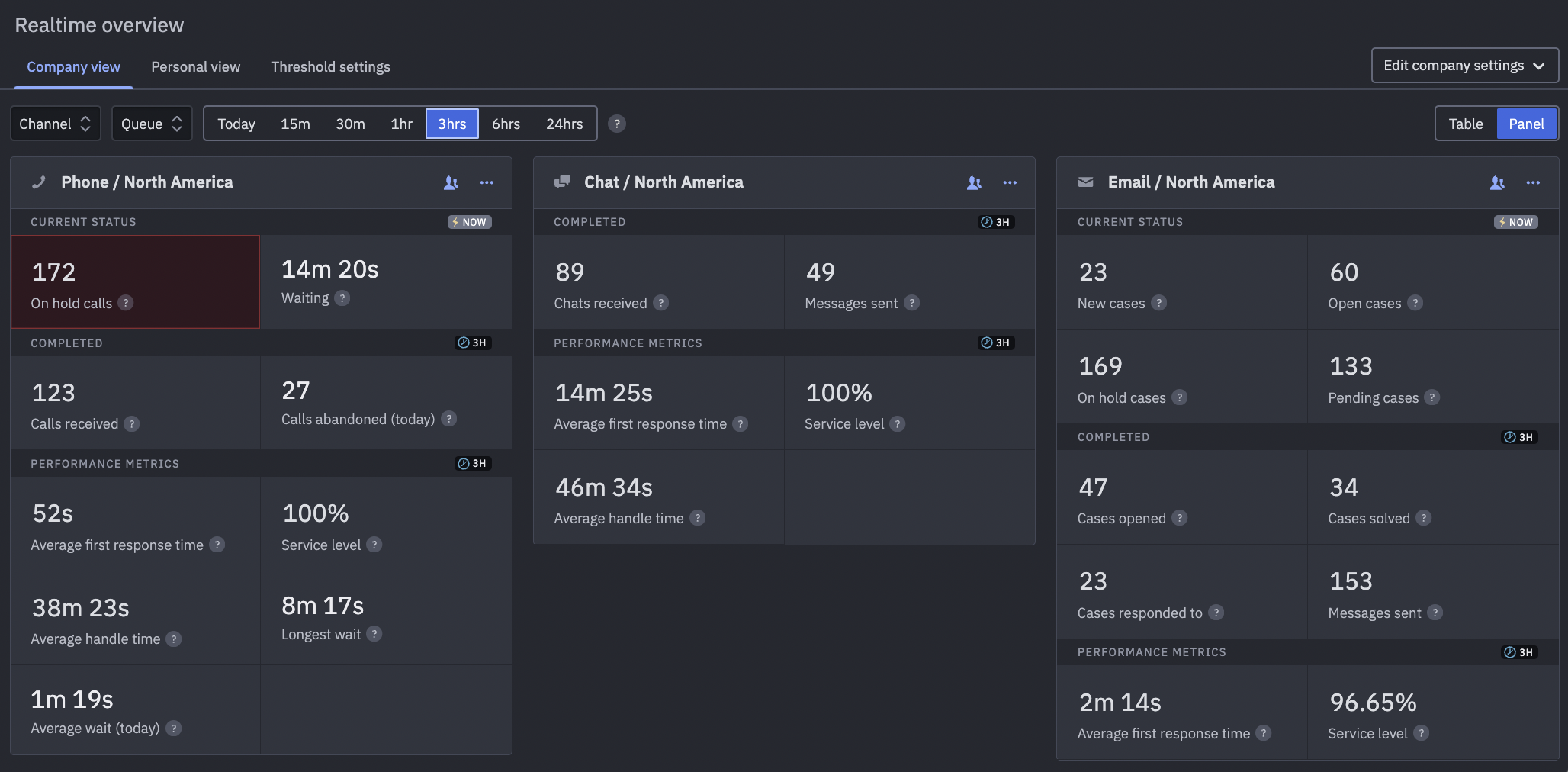Select the Panel view toggle

1527,123
